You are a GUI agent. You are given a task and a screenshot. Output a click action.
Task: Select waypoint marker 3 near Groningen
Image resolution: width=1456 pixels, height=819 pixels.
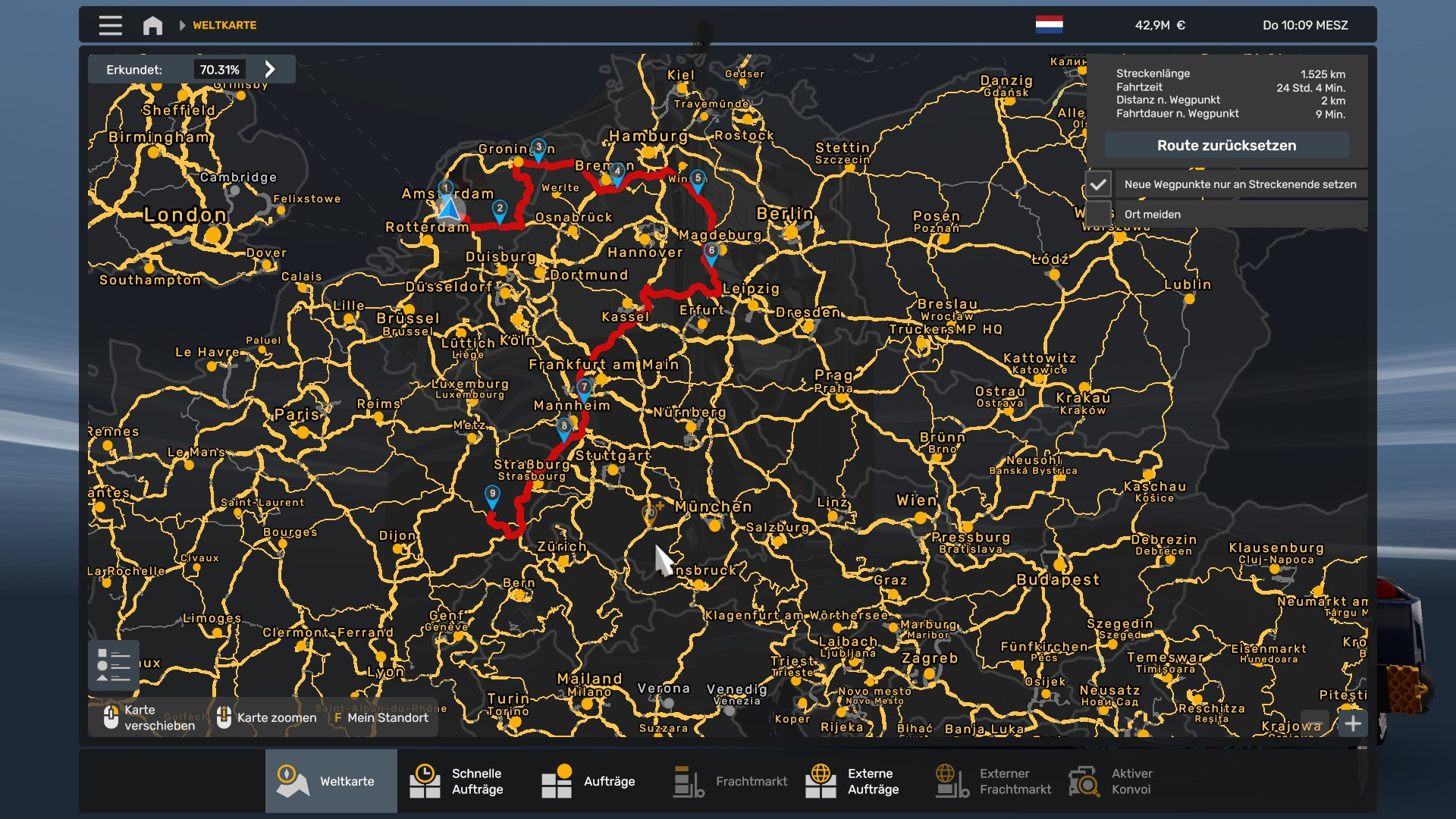tap(538, 149)
